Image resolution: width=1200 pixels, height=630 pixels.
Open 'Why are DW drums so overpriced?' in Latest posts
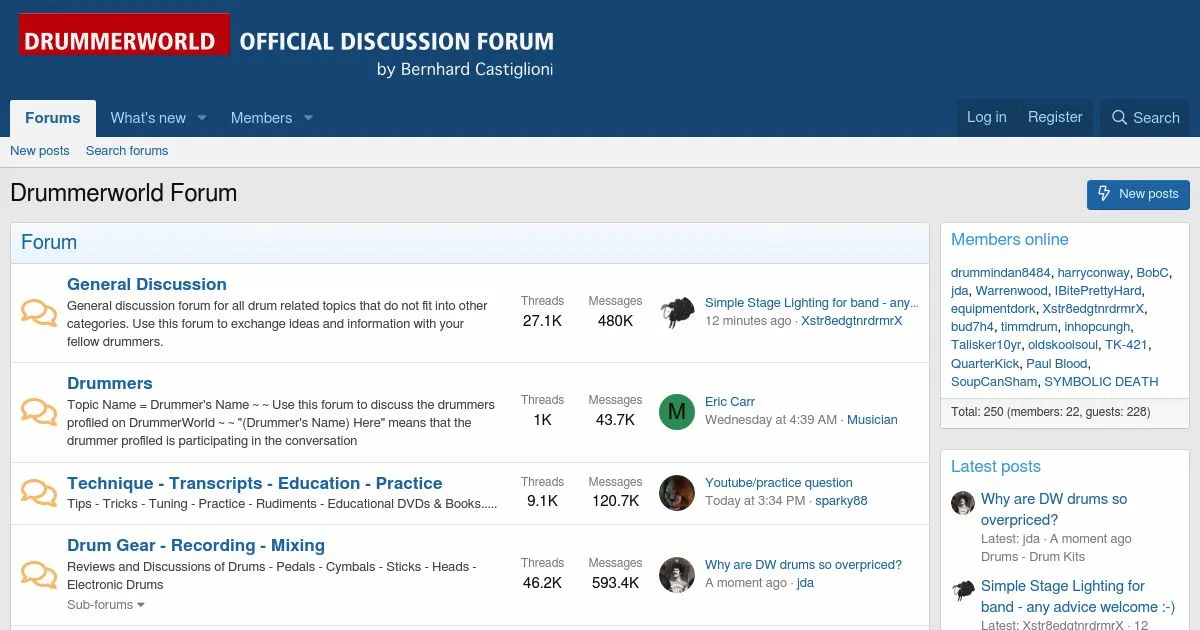pos(1054,509)
